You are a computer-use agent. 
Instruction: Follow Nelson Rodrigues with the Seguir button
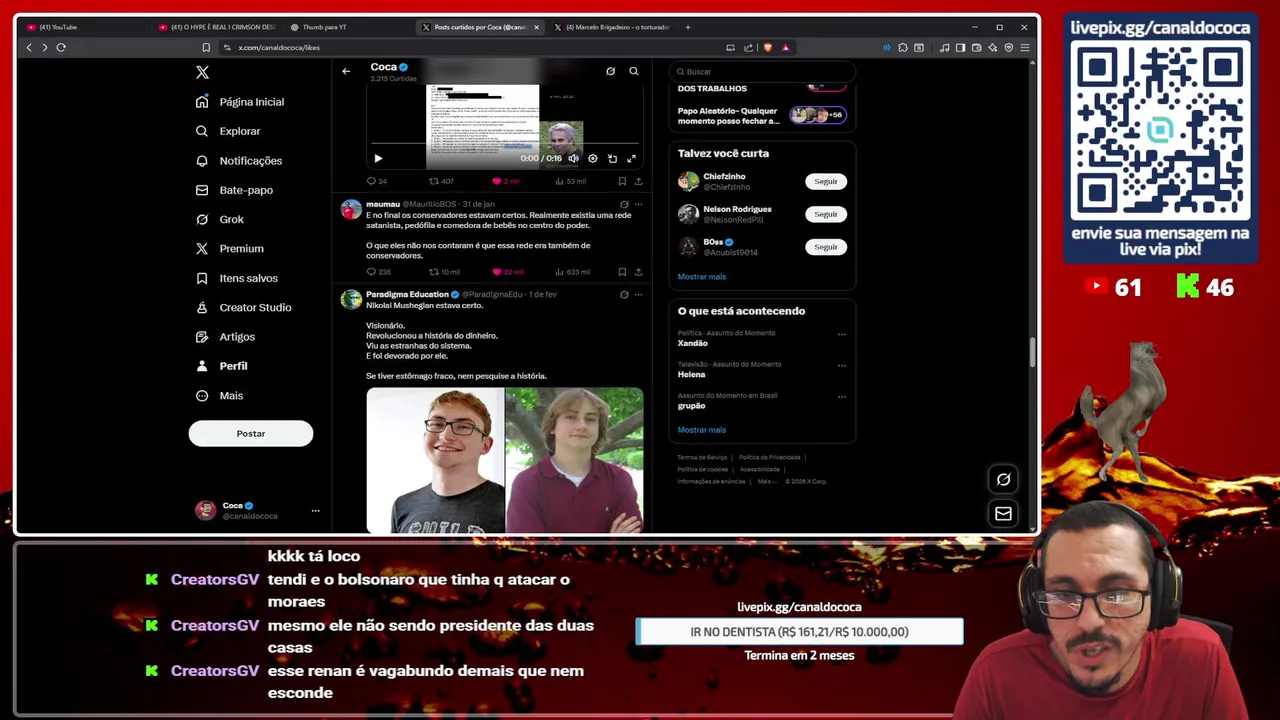pyautogui.click(x=826, y=214)
